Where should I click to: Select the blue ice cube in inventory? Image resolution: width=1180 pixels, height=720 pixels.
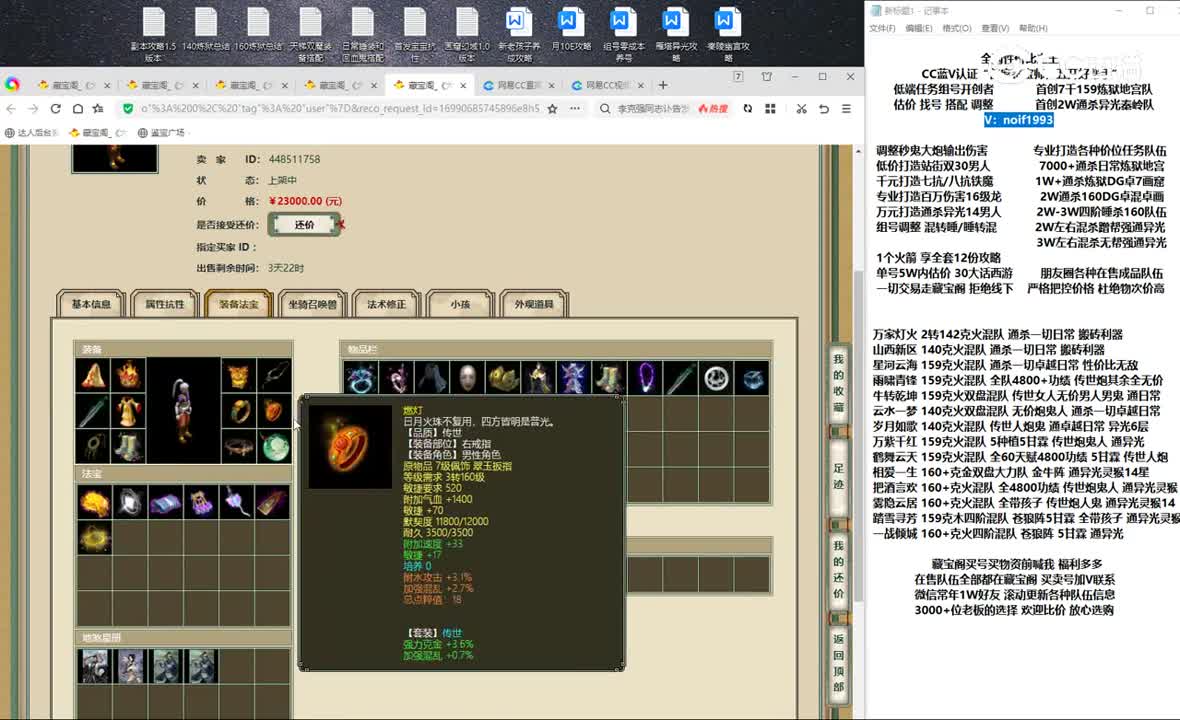click(752, 378)
